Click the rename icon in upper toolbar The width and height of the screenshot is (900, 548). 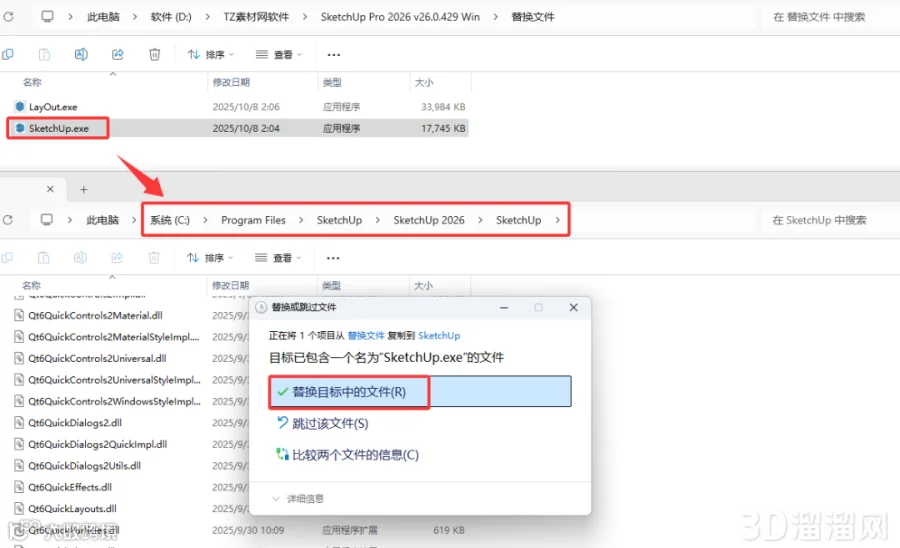point(81,55)
